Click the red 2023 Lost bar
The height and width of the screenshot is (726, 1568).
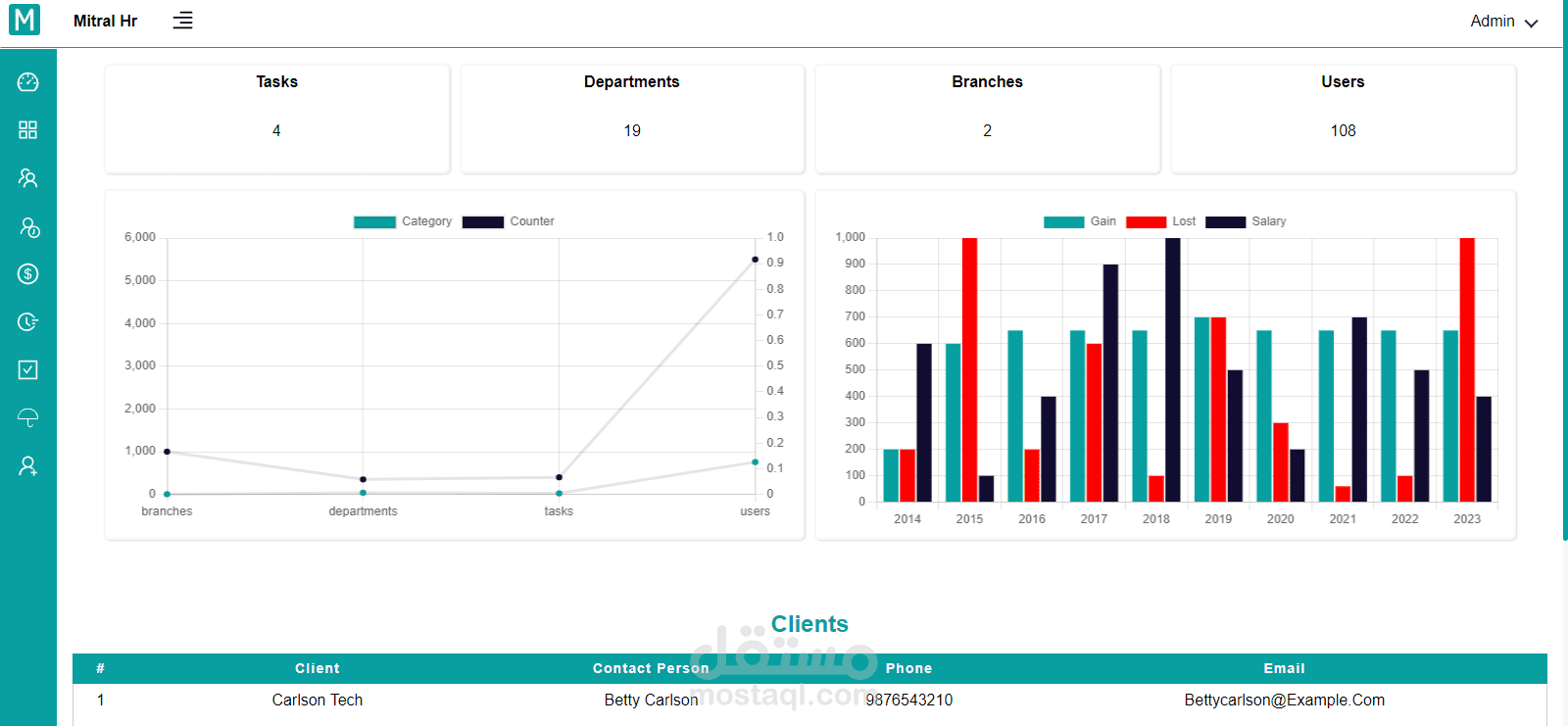[x=1467, y=369]
